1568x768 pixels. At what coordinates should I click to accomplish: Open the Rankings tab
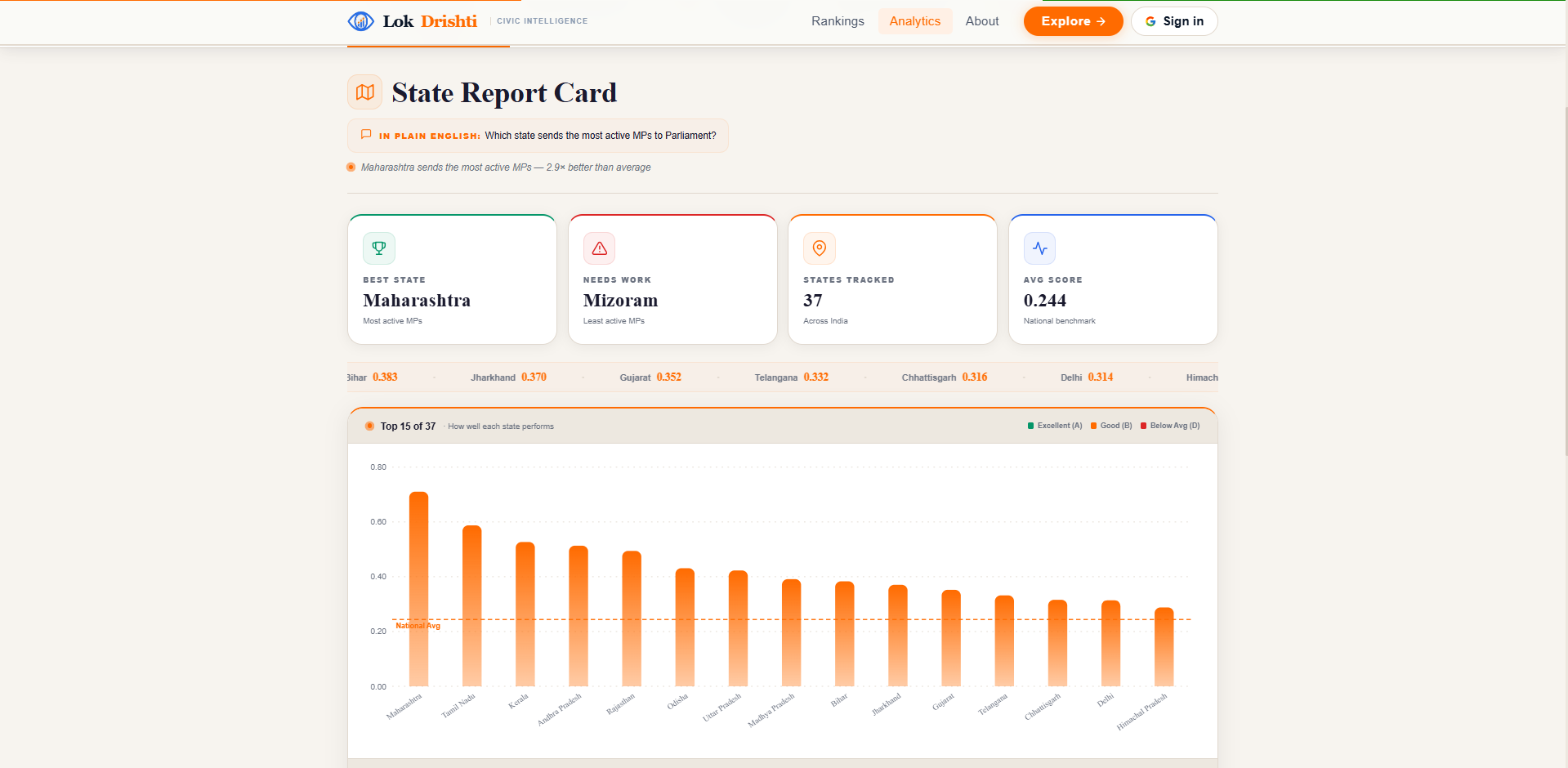point(838,21)
